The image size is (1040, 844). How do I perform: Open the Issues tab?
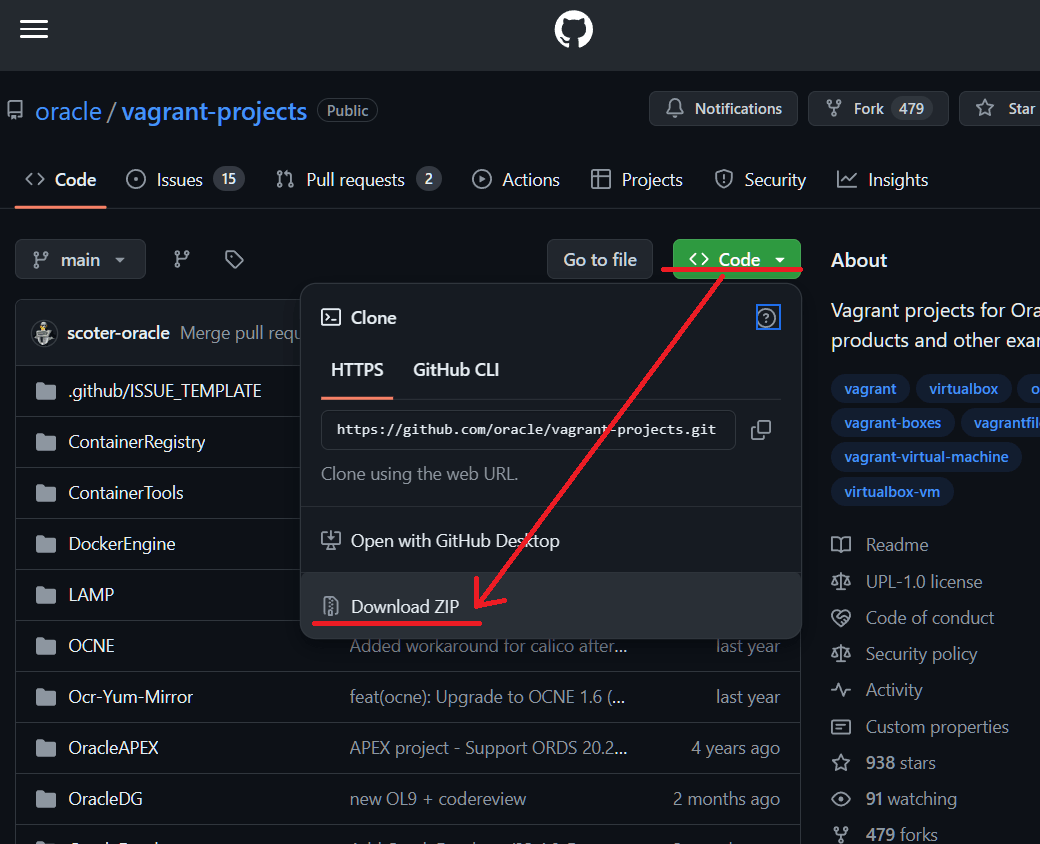coord(185,180)
